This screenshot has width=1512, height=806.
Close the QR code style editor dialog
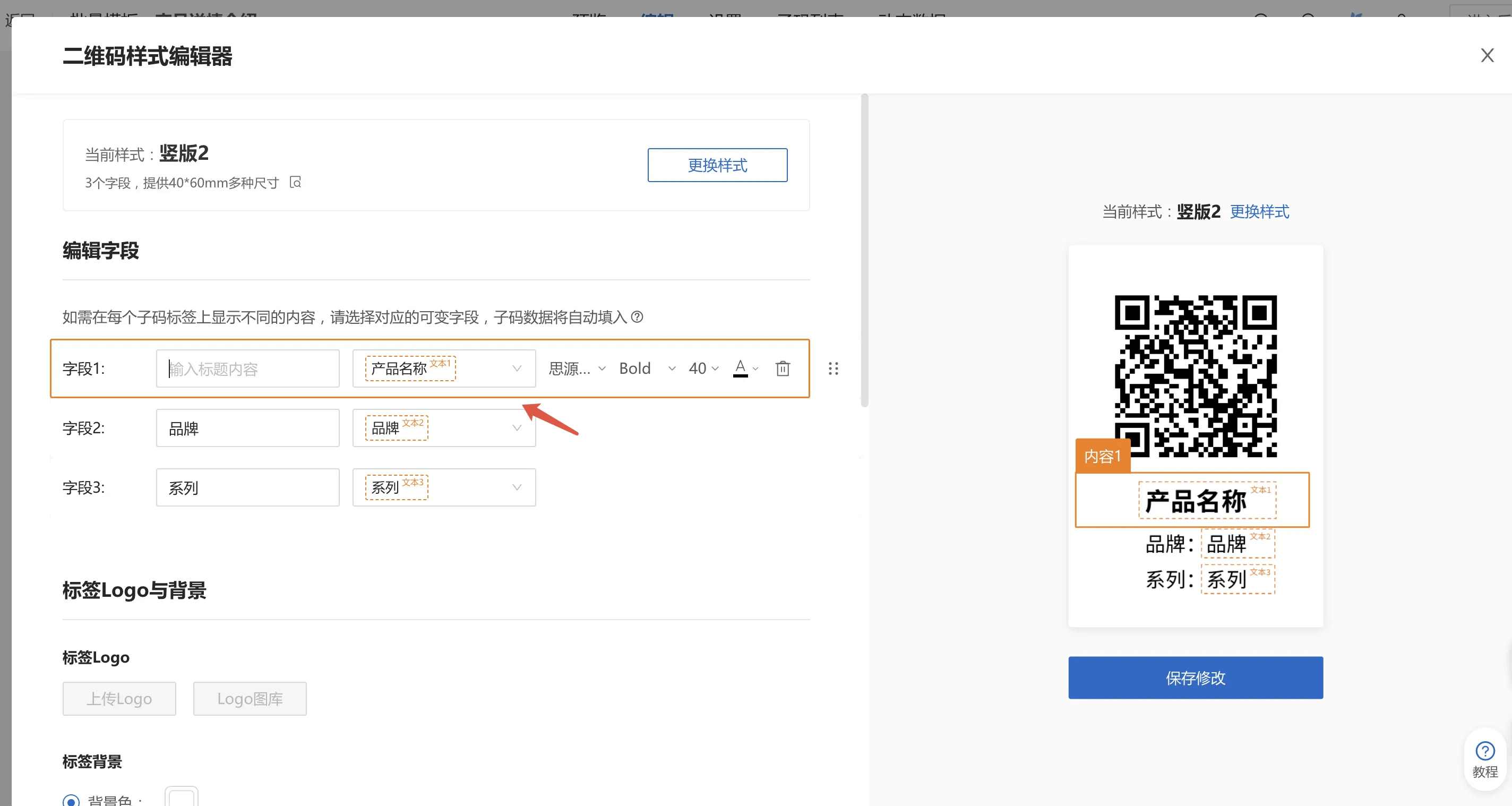(1487, 56)
